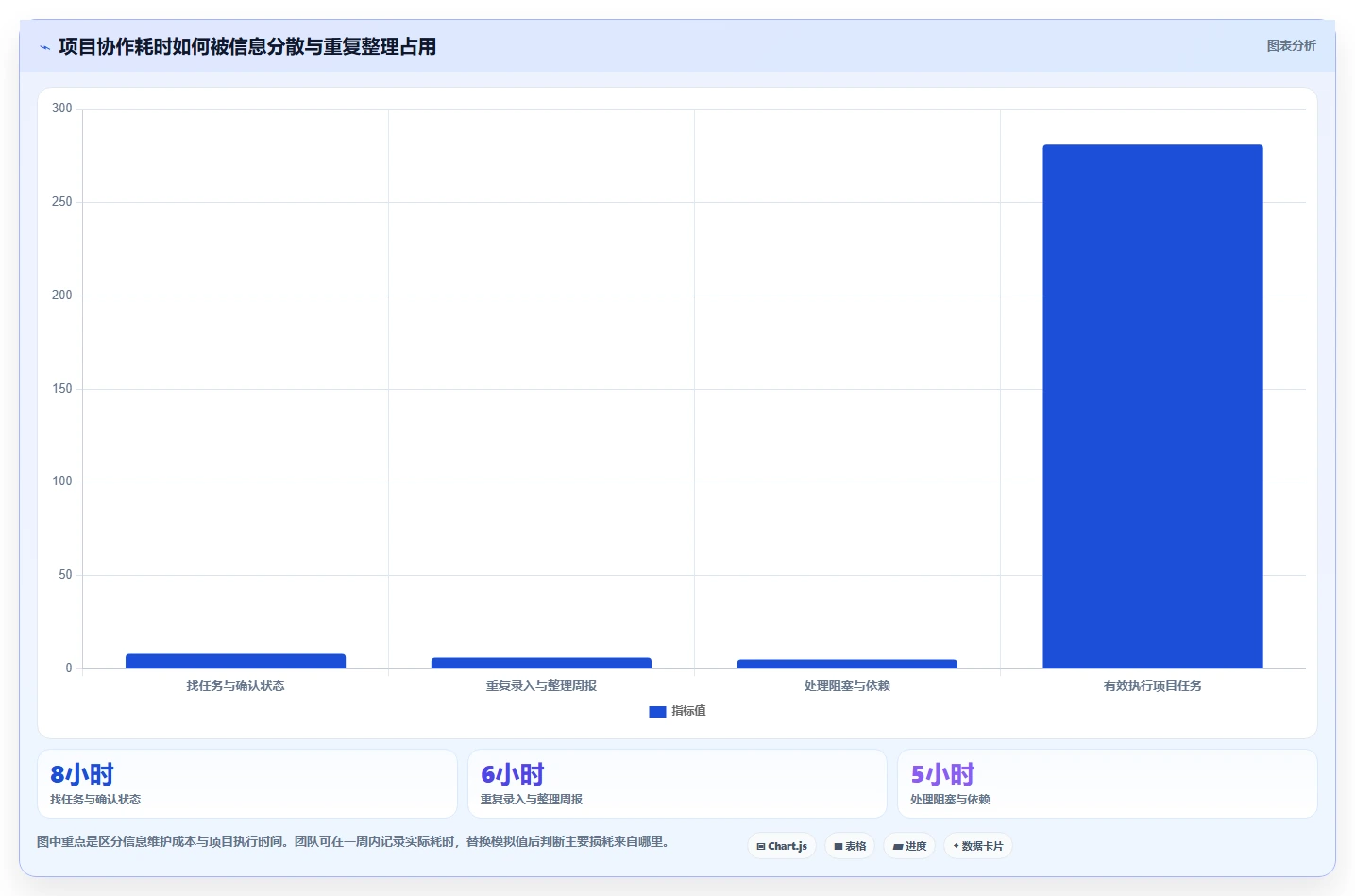The height and width of the screenshot is (896, 1355).
Task: Click the 数据卡片 tag
Action: tap(978, 846)
